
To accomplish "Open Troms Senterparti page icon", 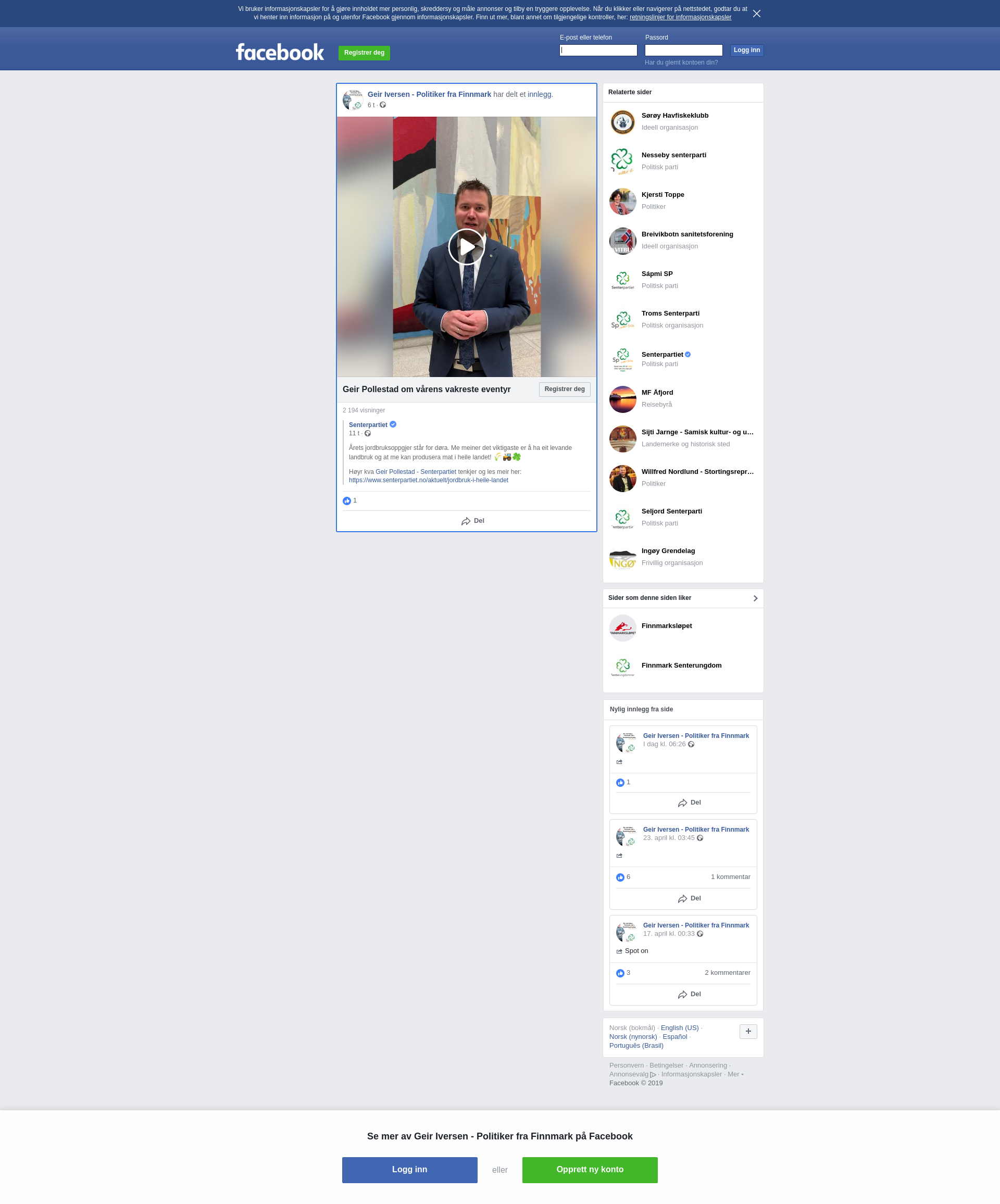I will coord(623,320).
